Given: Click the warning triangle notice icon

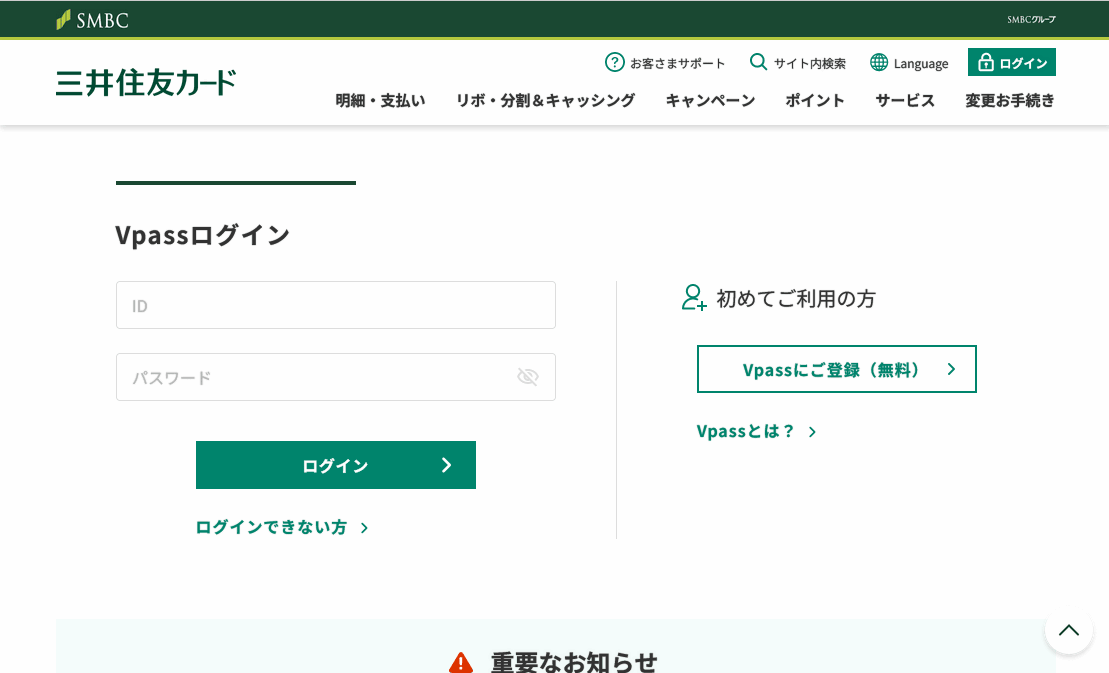Looking at the screenshot, I should click(x=461, y=663).
